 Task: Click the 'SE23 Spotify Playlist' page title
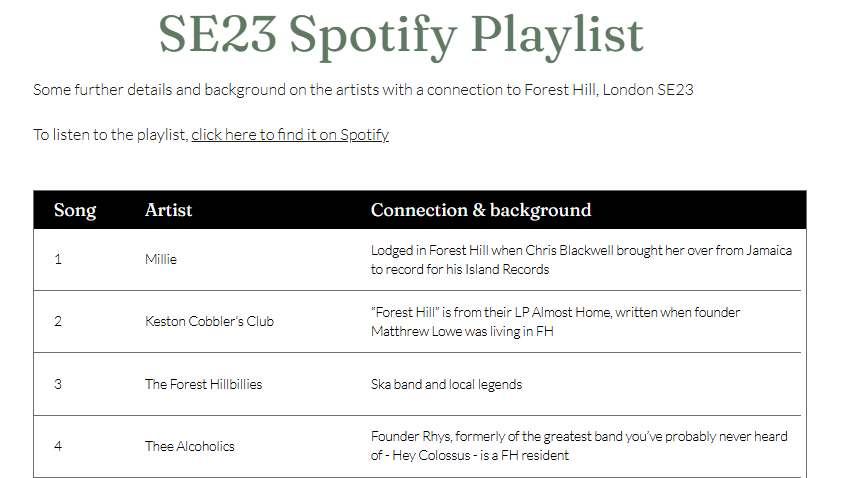[x=401, y=35]
